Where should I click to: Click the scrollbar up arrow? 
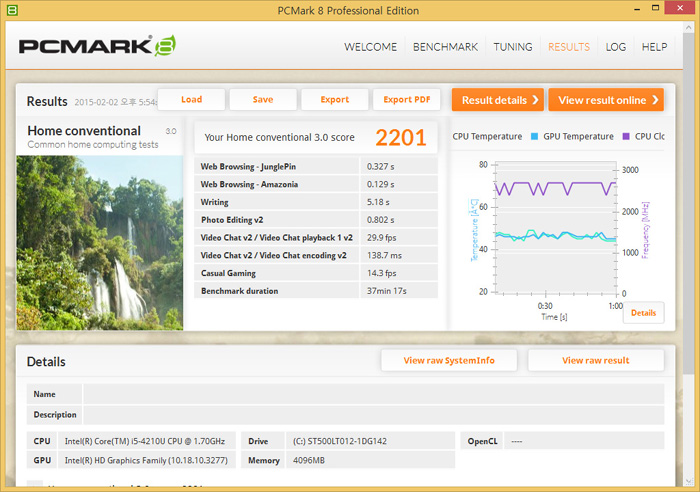(x=688, y=28)
